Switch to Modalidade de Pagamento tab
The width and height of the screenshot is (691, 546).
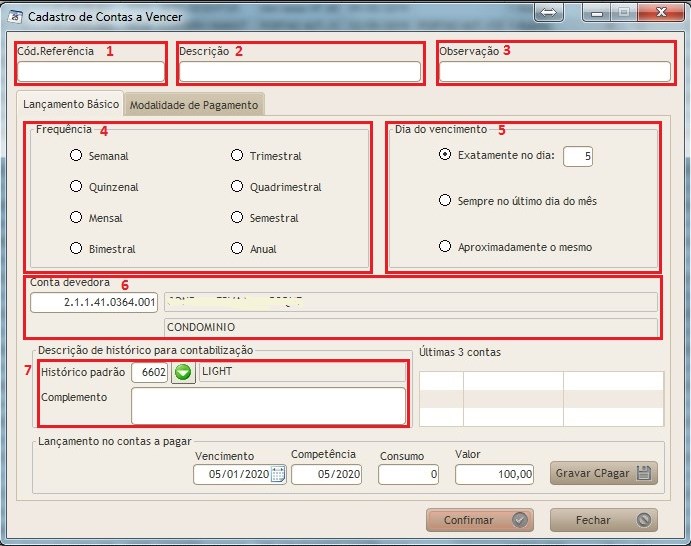coord(194,105)
